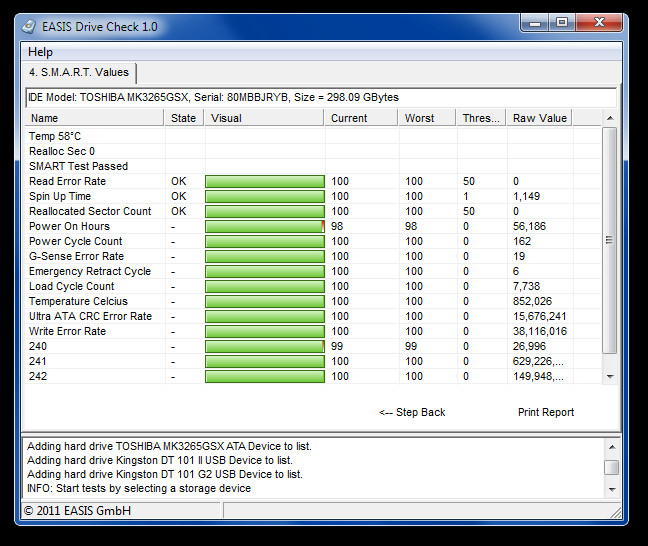Image resolution: width=648 pixels, height=546 pixels.
Task: Click the log panel scrollbar thumb
Action: (x=612, y=468)
